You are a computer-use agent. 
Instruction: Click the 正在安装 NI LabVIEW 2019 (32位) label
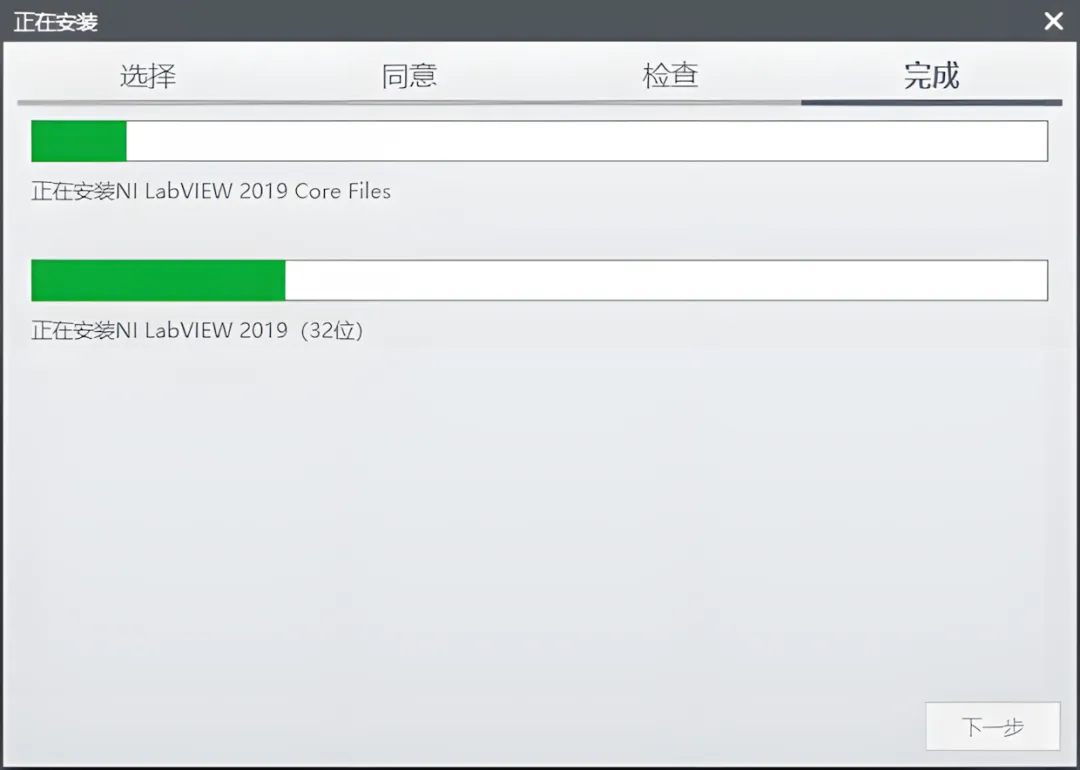(197, 331)
